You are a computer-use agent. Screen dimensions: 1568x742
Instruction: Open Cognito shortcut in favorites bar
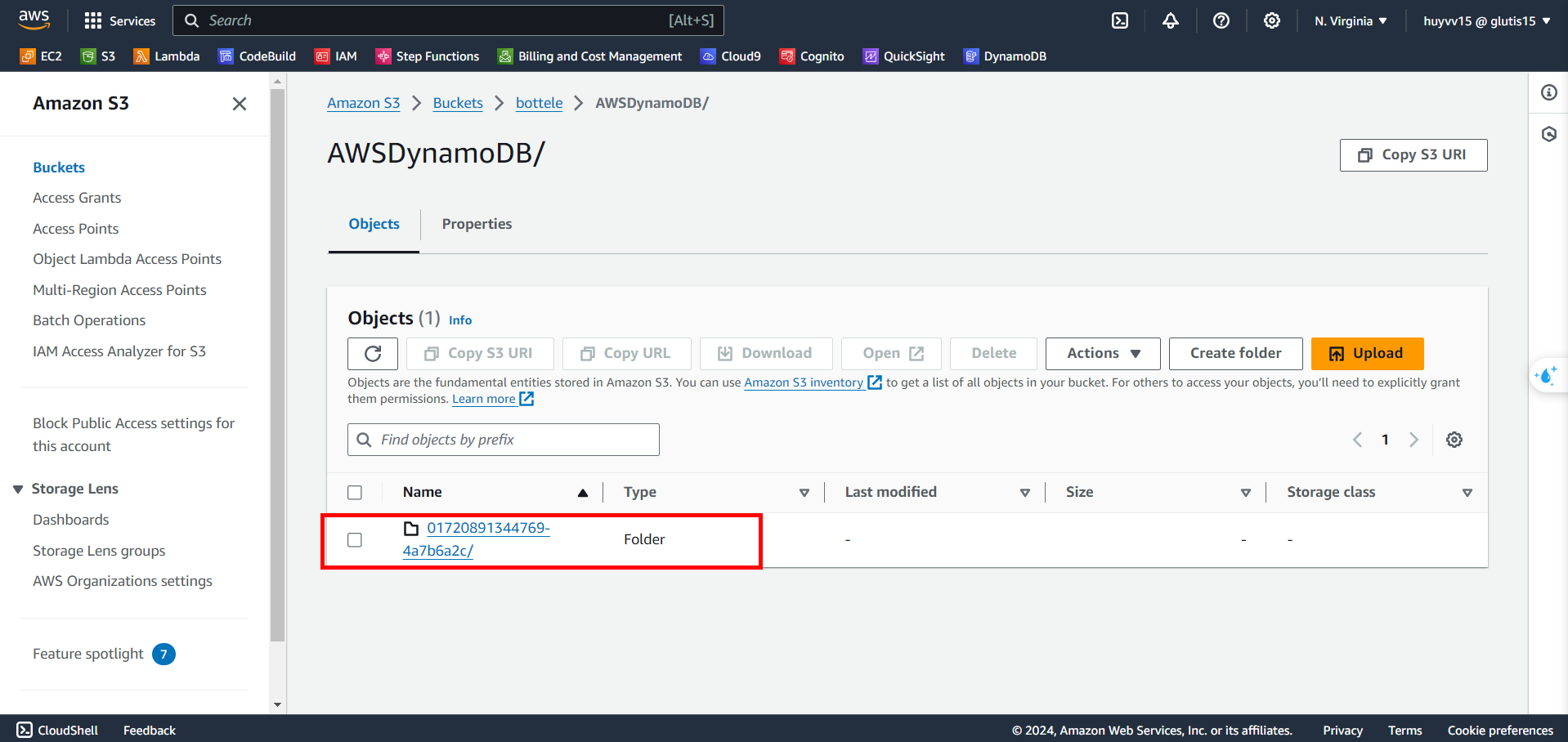point(812,56)
